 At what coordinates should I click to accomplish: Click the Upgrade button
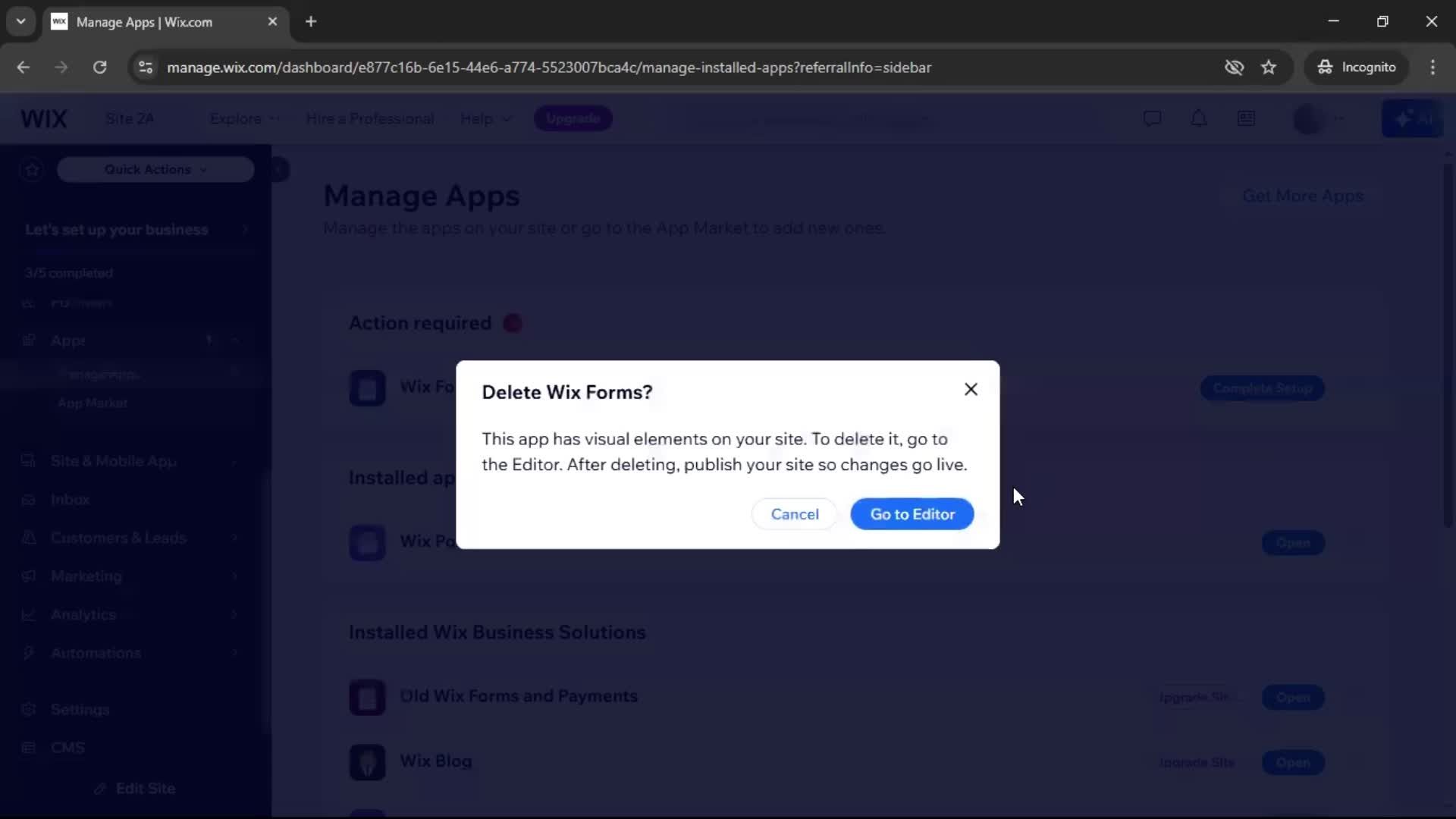(x=573, y=118)
